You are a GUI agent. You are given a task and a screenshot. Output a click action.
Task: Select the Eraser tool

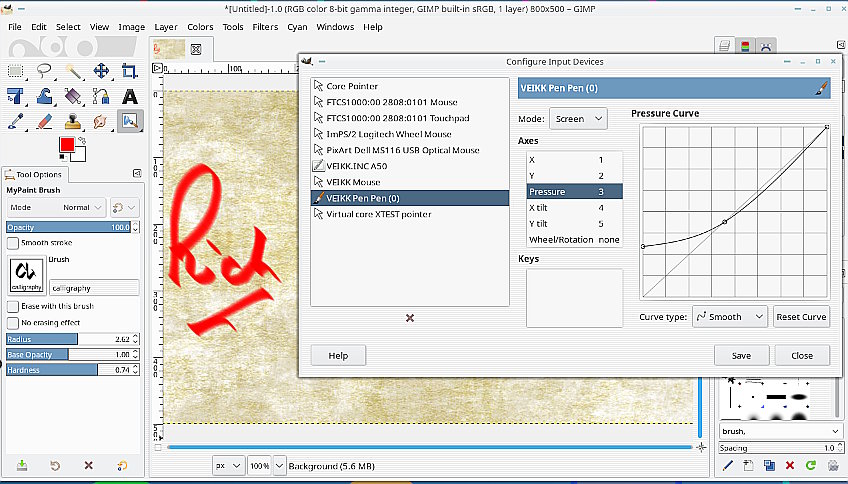coord(44,122)
